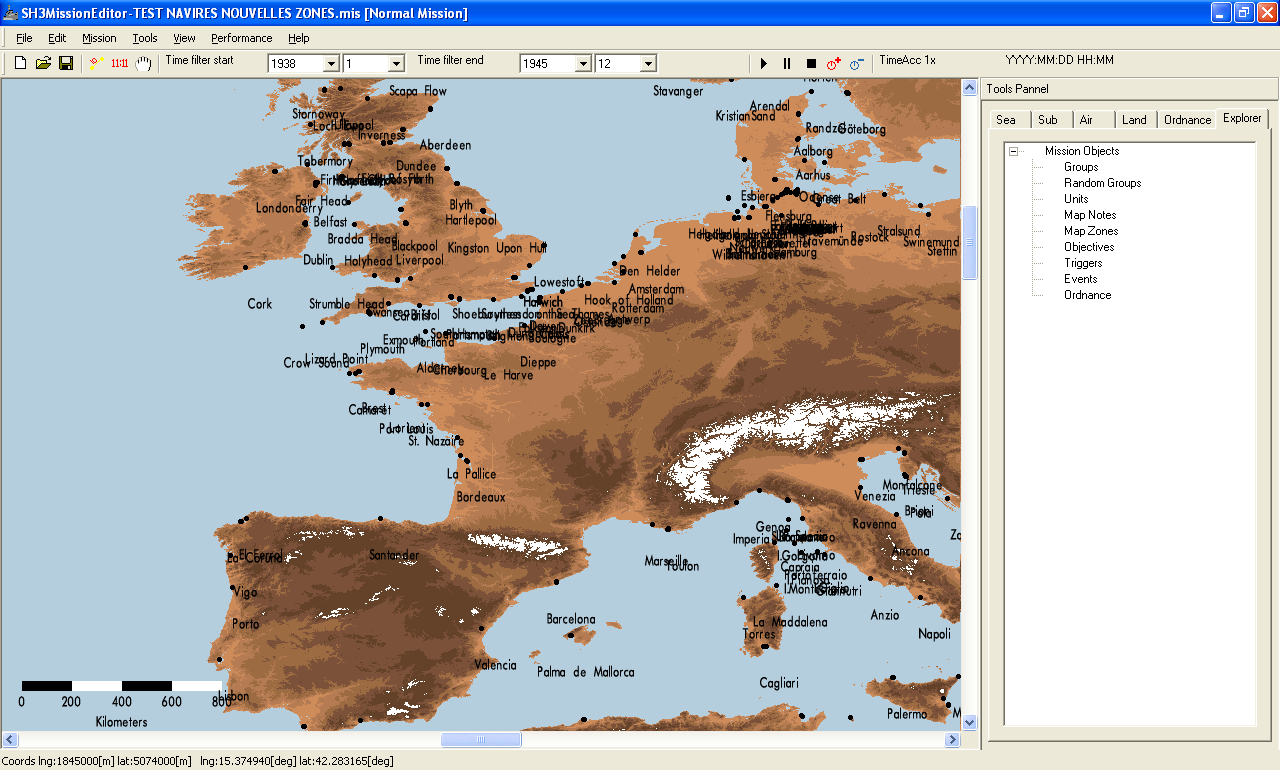
Task: Stop the simulation playback
Action: pyautogui.click(x=811, y=63)
